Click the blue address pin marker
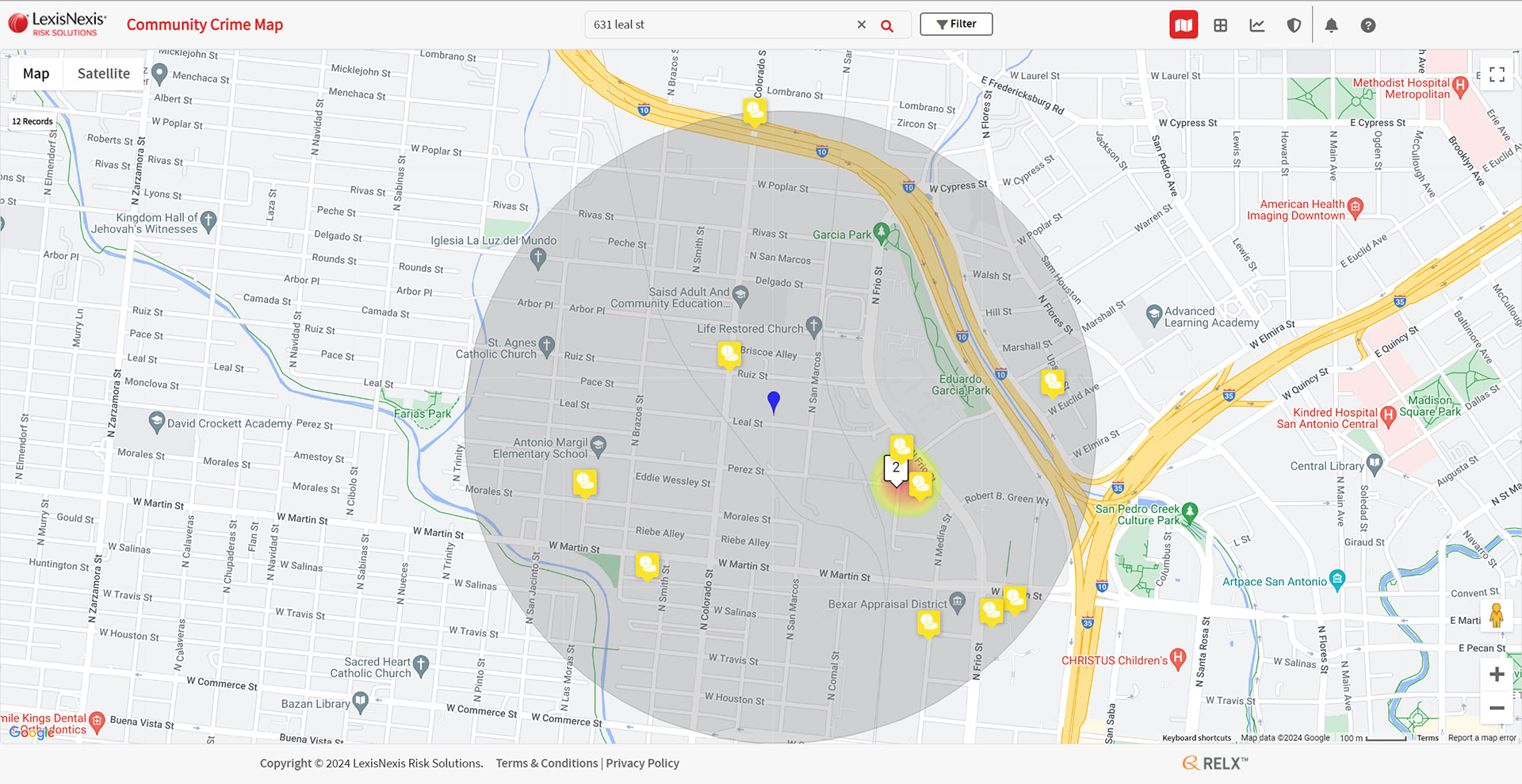 [774, 401]
